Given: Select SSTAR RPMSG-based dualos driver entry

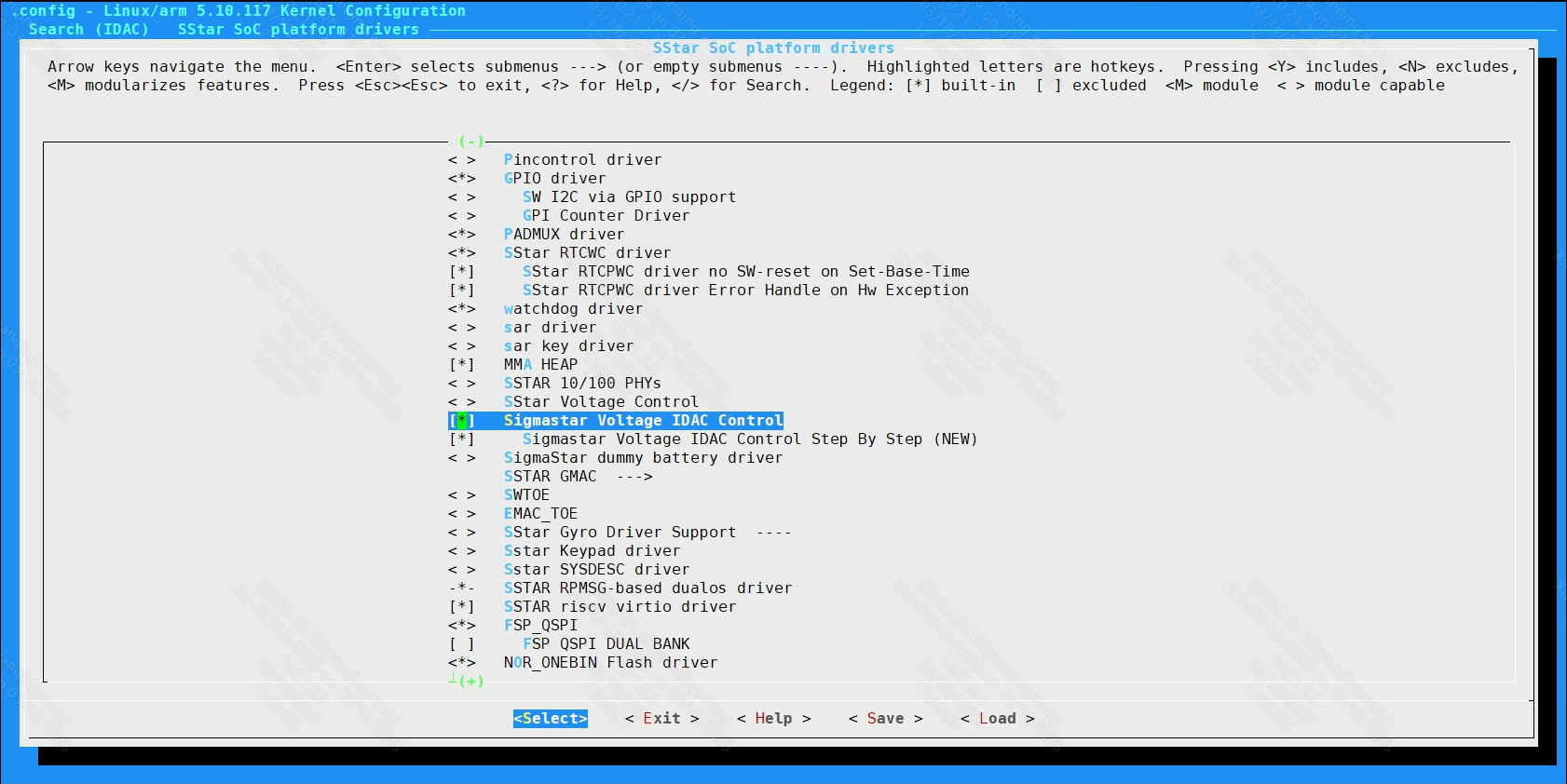Looking at the screenshot, I should 647,588.
